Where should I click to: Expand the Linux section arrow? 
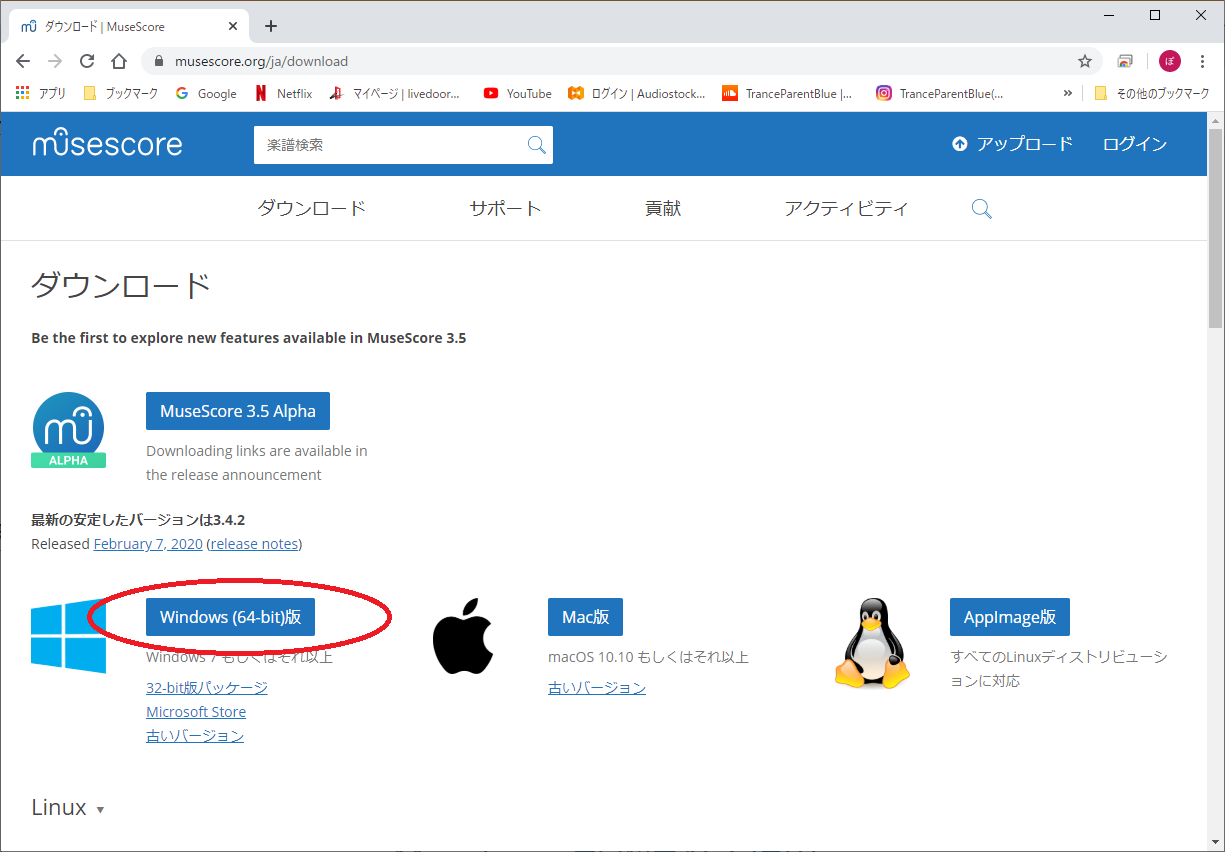(x=100, y=810)
